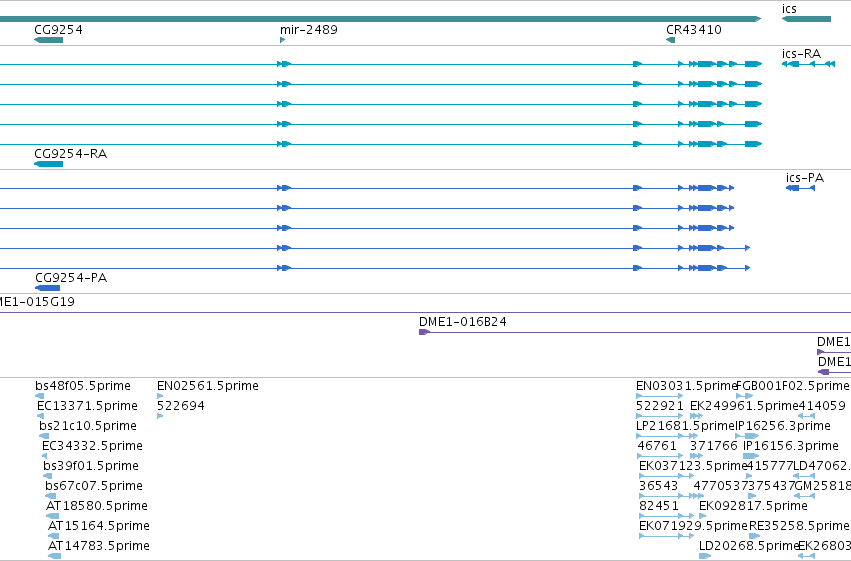Click the 375437 EST label

pos(771,486)
